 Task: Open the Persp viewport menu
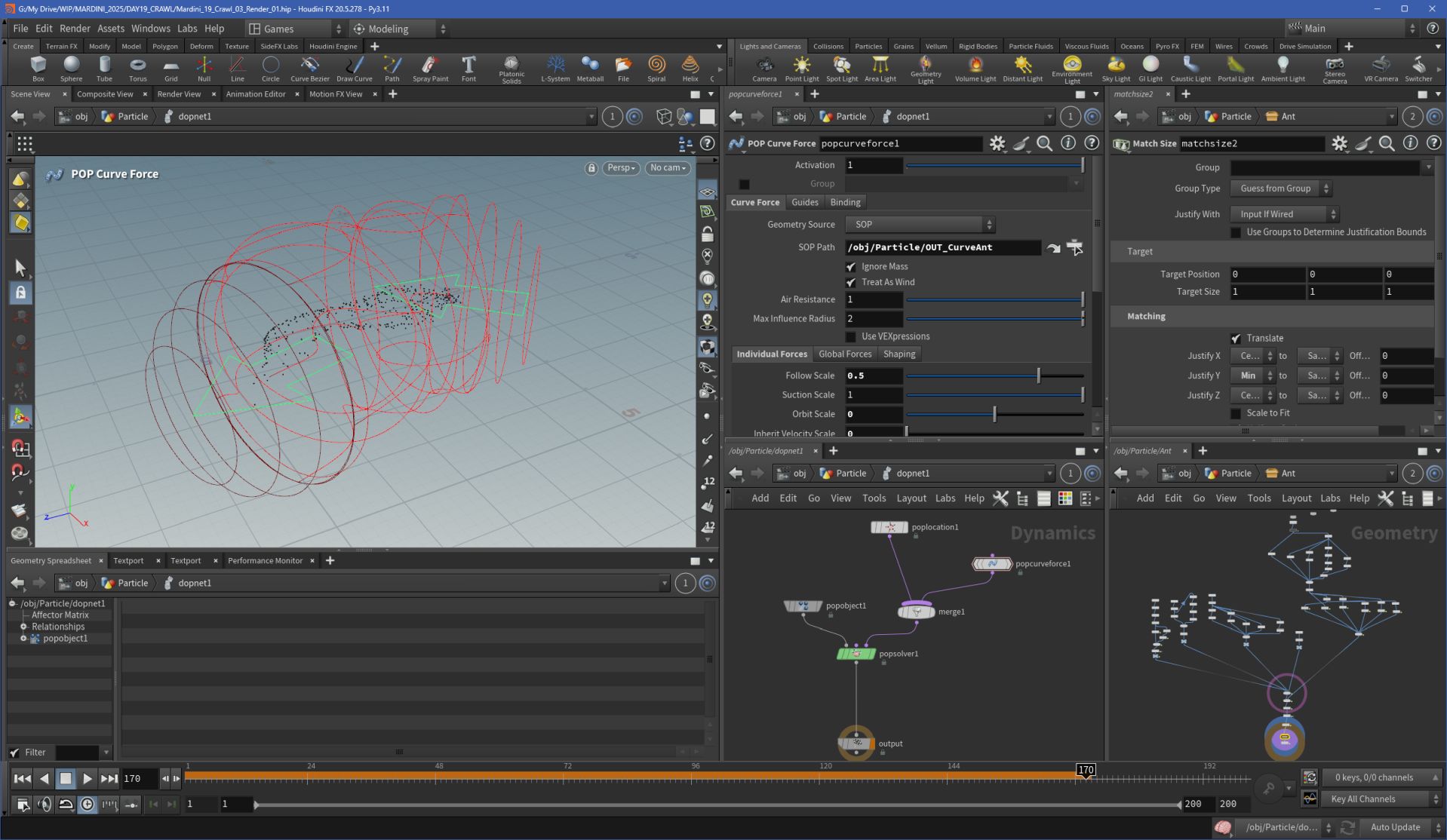coord(621,168)
